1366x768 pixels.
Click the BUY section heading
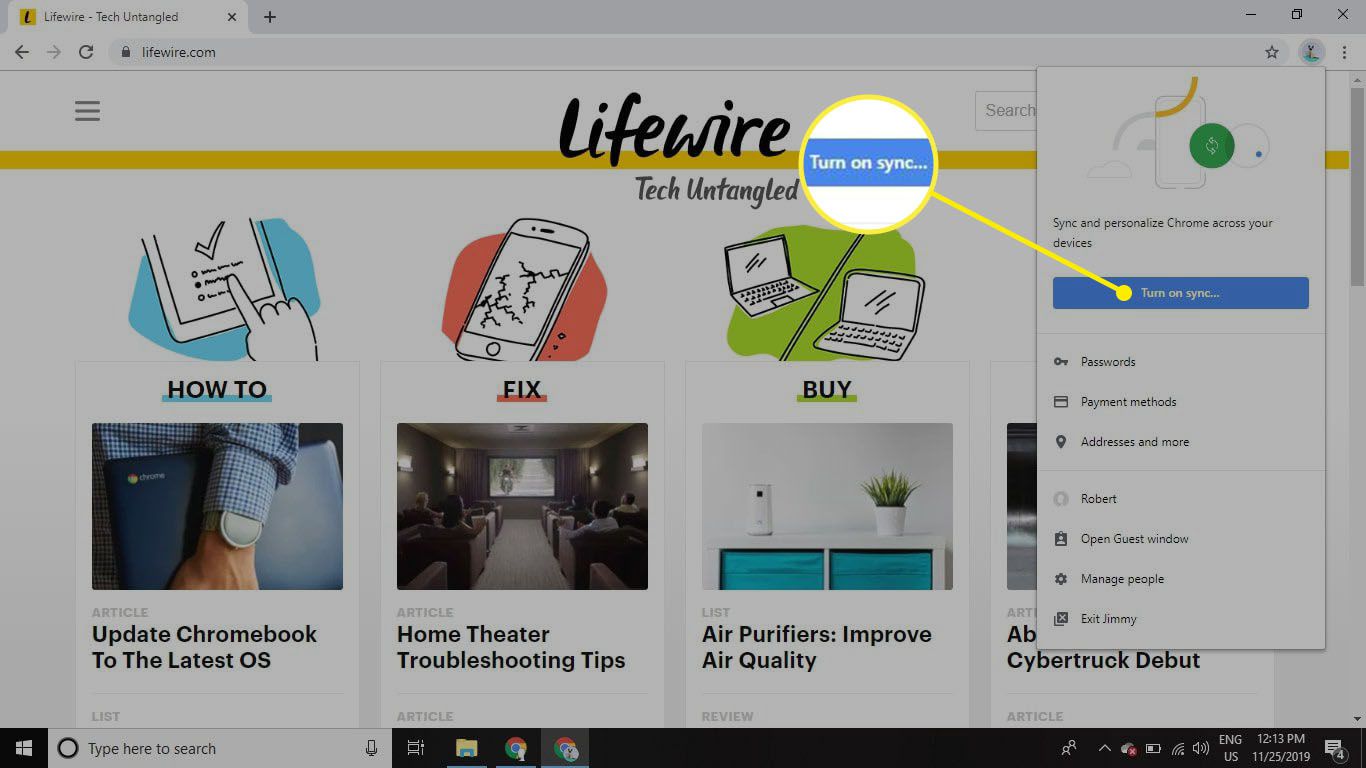tap(827, 389)
